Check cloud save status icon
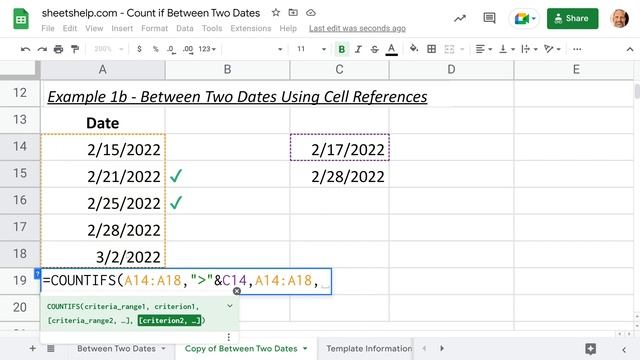The height and width of the screenshot is (360, 640). (311, 13)
